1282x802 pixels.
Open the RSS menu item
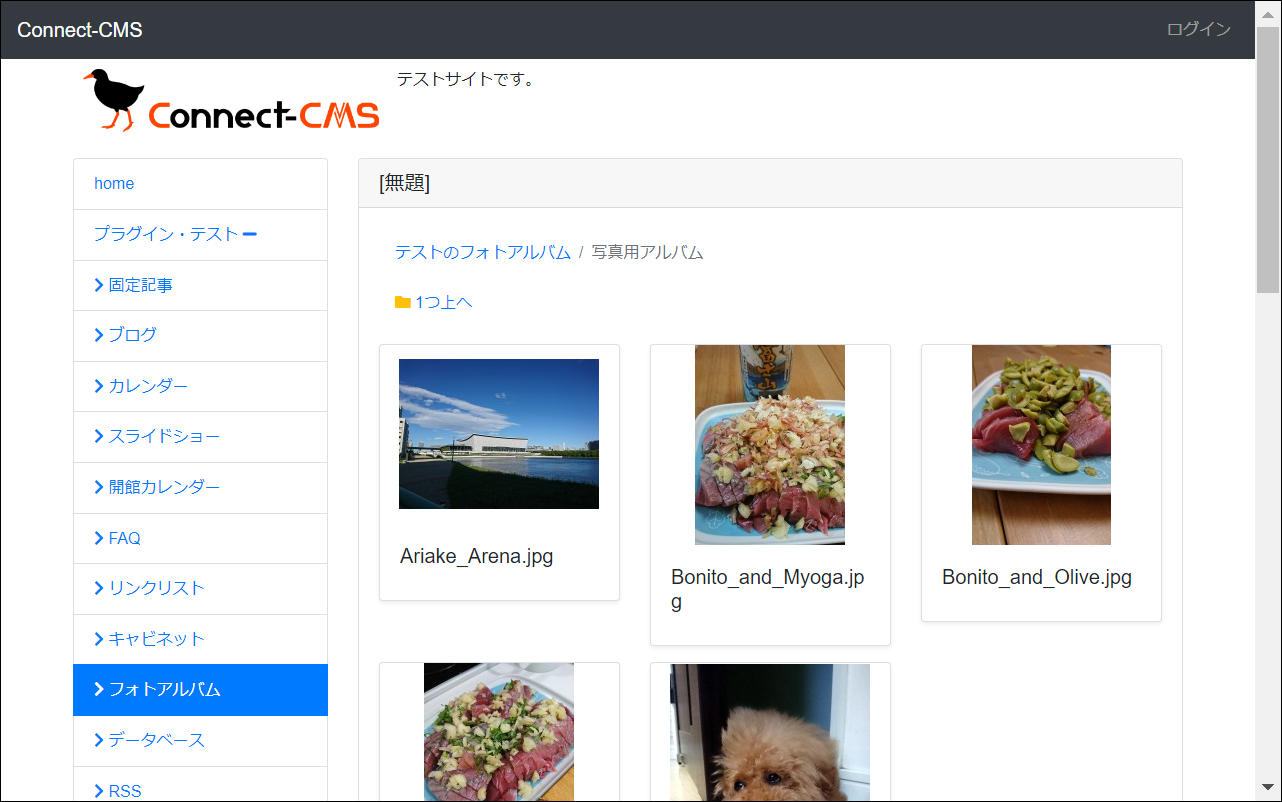click(x=200, y=785)
